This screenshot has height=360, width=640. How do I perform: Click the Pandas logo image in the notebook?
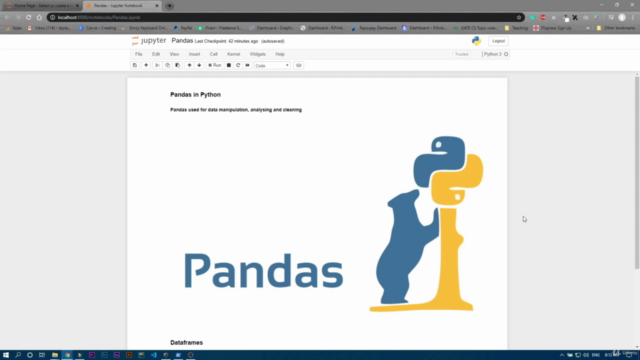point(333,224)
